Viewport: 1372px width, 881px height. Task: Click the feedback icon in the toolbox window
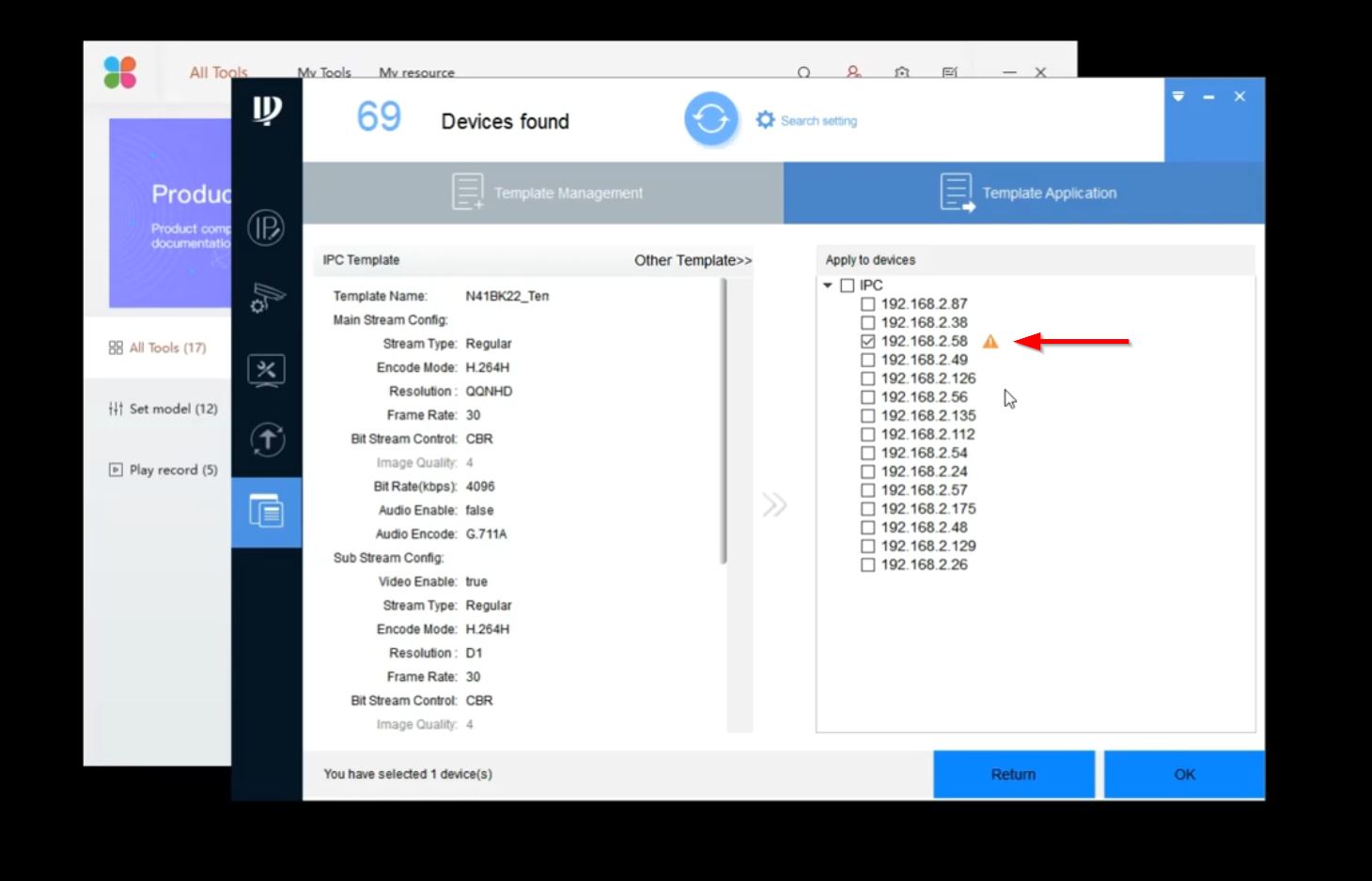(950, 72)
